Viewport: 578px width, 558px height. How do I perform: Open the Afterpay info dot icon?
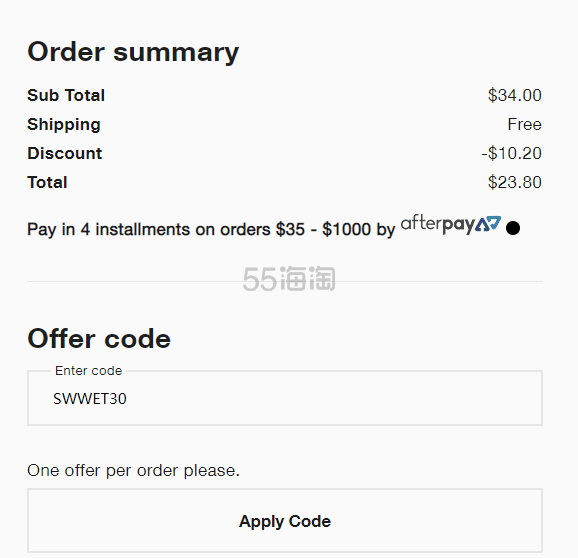coord(513,228)
